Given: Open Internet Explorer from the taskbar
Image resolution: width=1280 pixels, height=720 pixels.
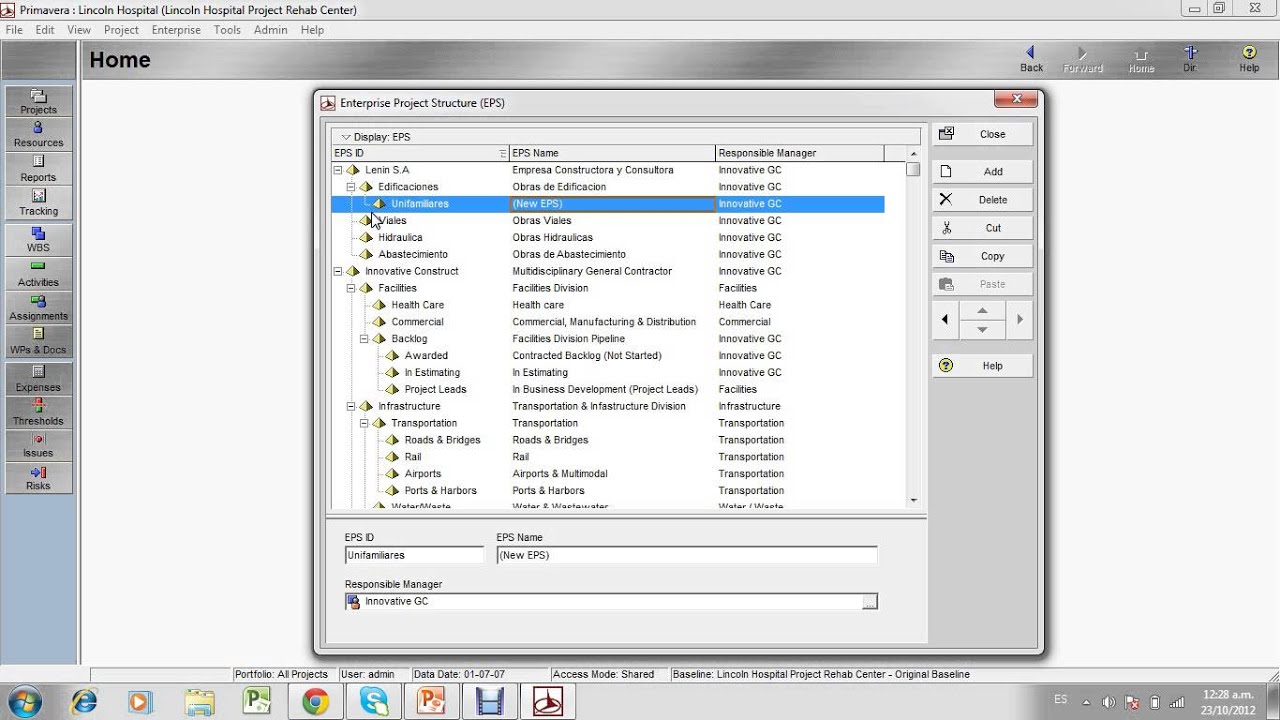Looking at the screenshot, I should point(84,701).
